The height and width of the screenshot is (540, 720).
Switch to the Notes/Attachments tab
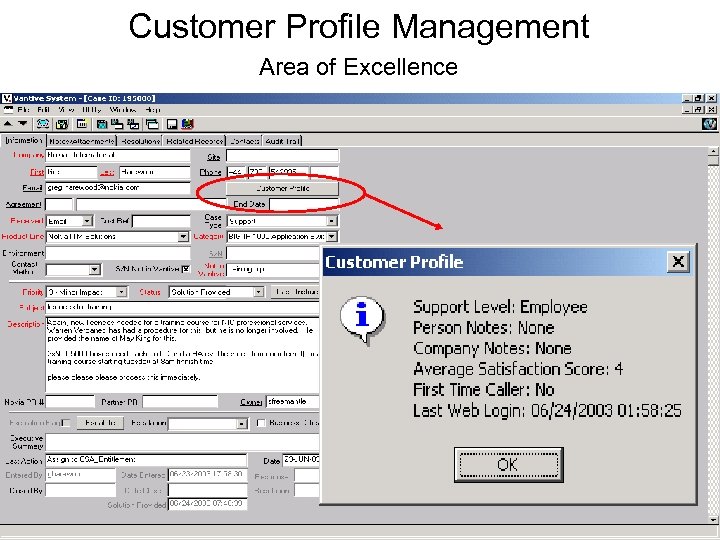coord(82,141)
